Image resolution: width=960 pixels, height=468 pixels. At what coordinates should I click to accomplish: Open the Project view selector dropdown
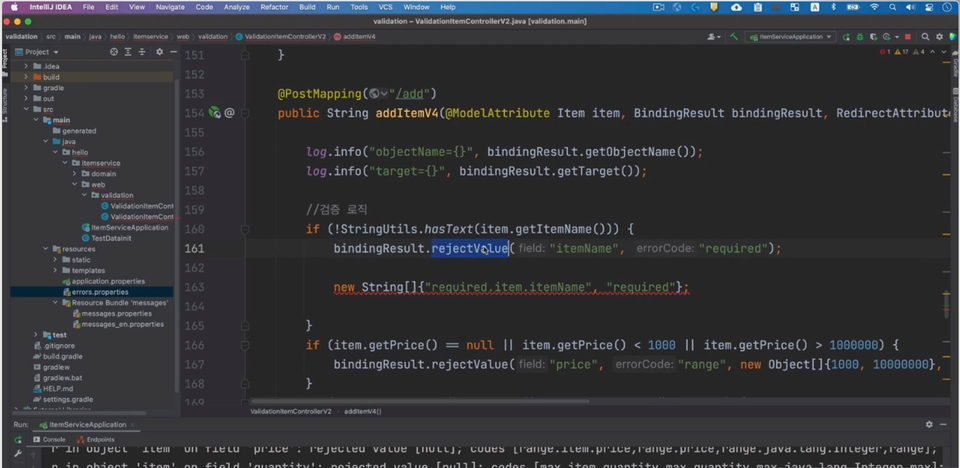37,52
